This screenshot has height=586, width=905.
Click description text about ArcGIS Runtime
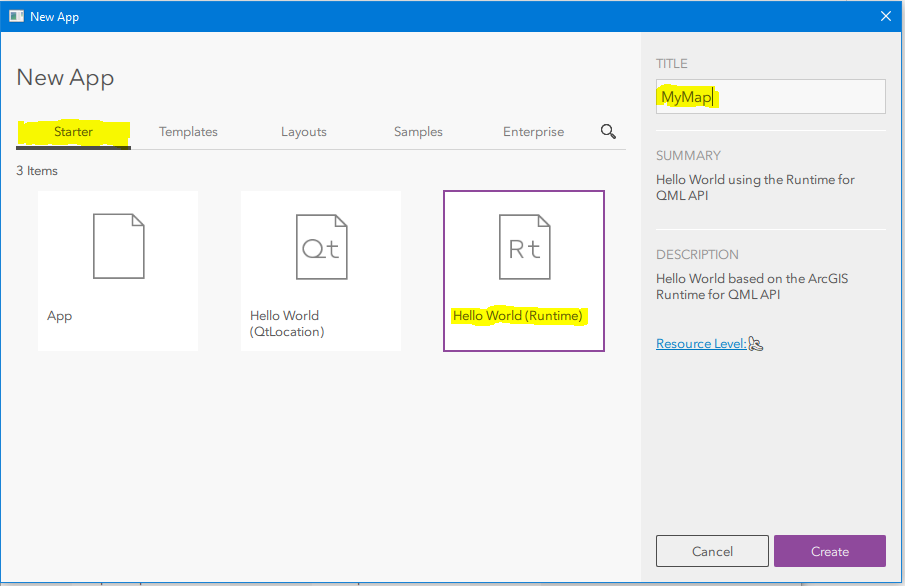tap(752, 286)
